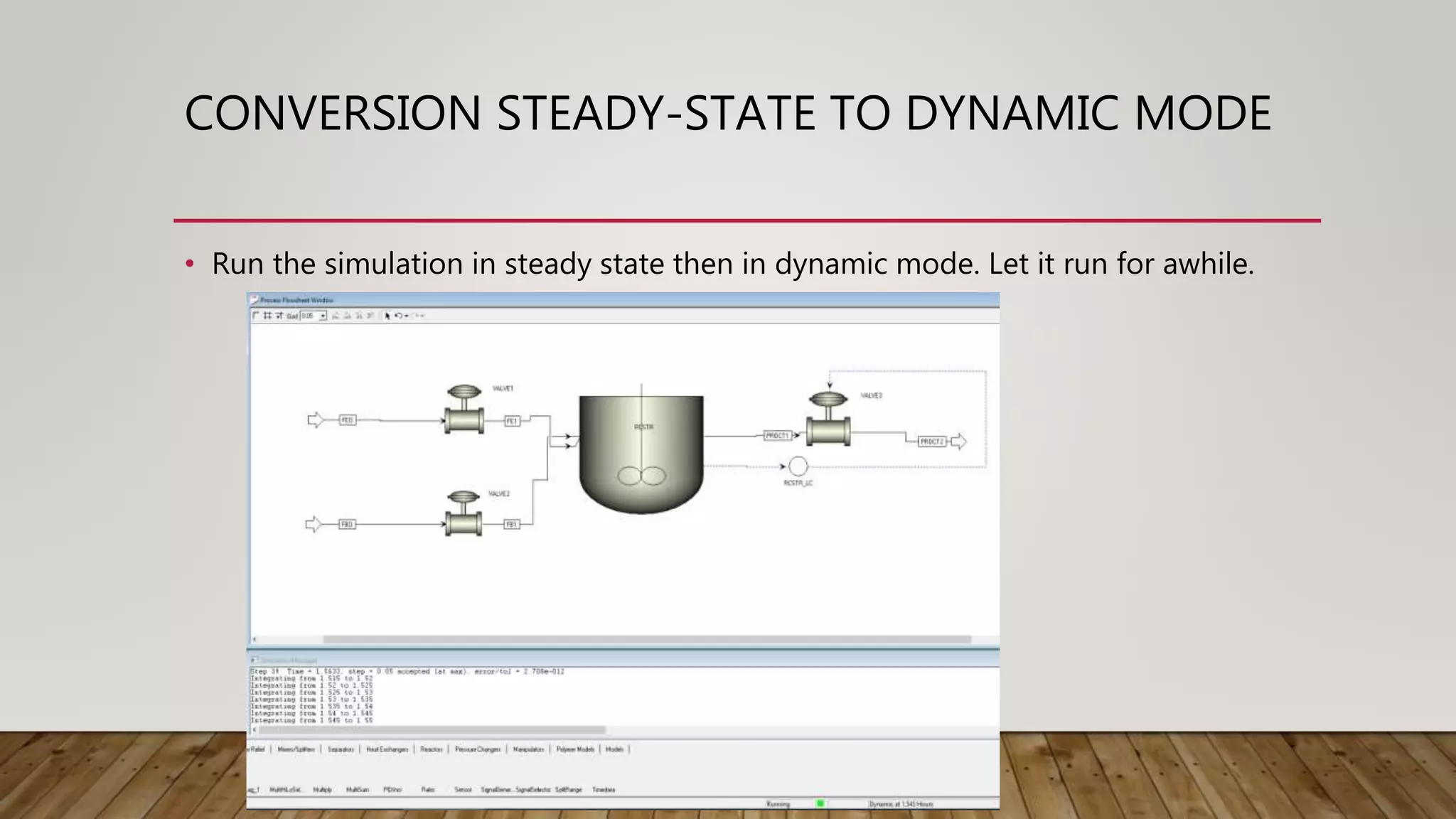The width and height of the screenshot is (1456, 819).
Task: Expand the redo dropdown arrow in toolbar
Action: click(x=422, y=316)
